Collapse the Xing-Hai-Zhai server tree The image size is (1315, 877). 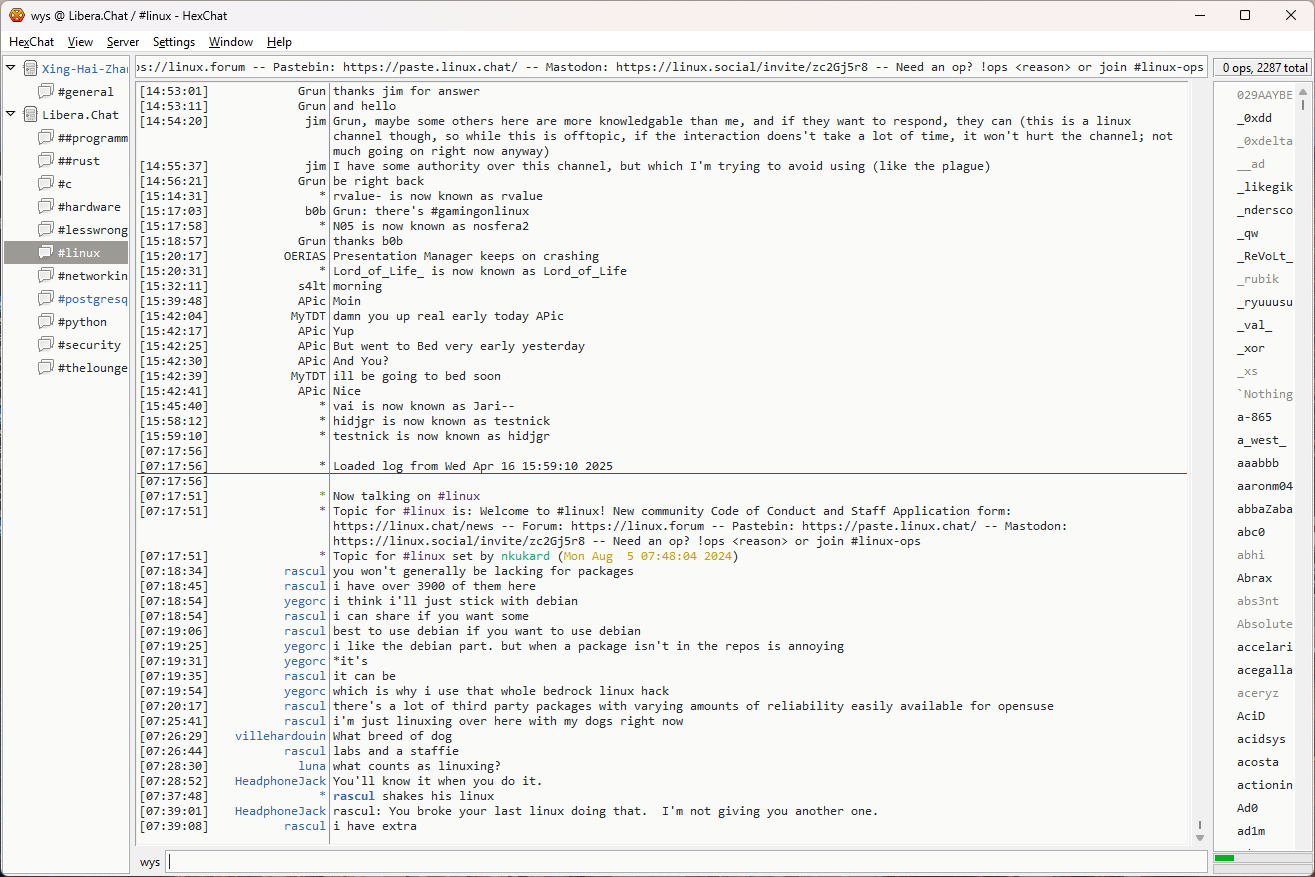pyautogui.click(x=11, y=69)
